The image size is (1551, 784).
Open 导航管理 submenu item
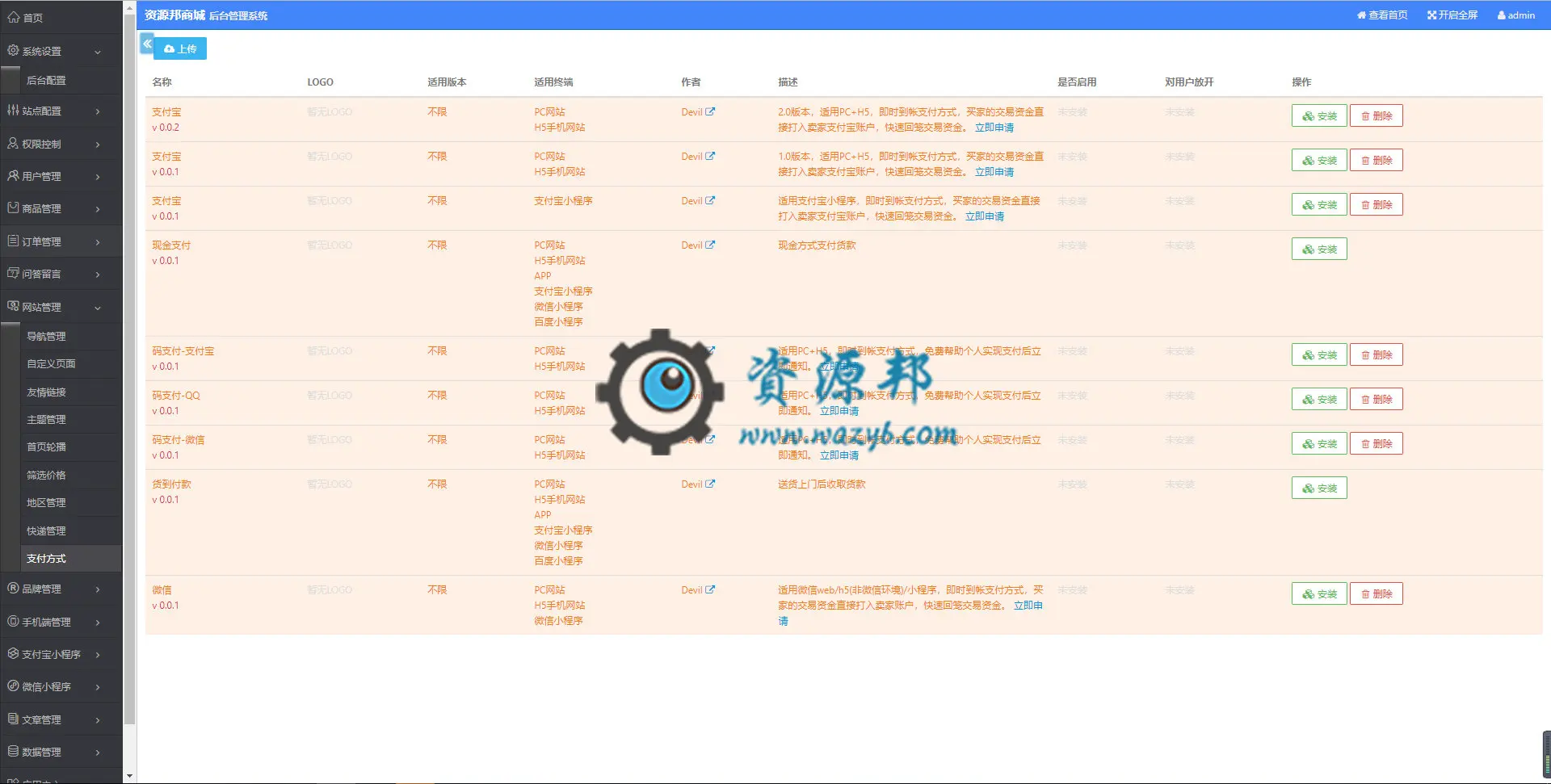(71, 336)
